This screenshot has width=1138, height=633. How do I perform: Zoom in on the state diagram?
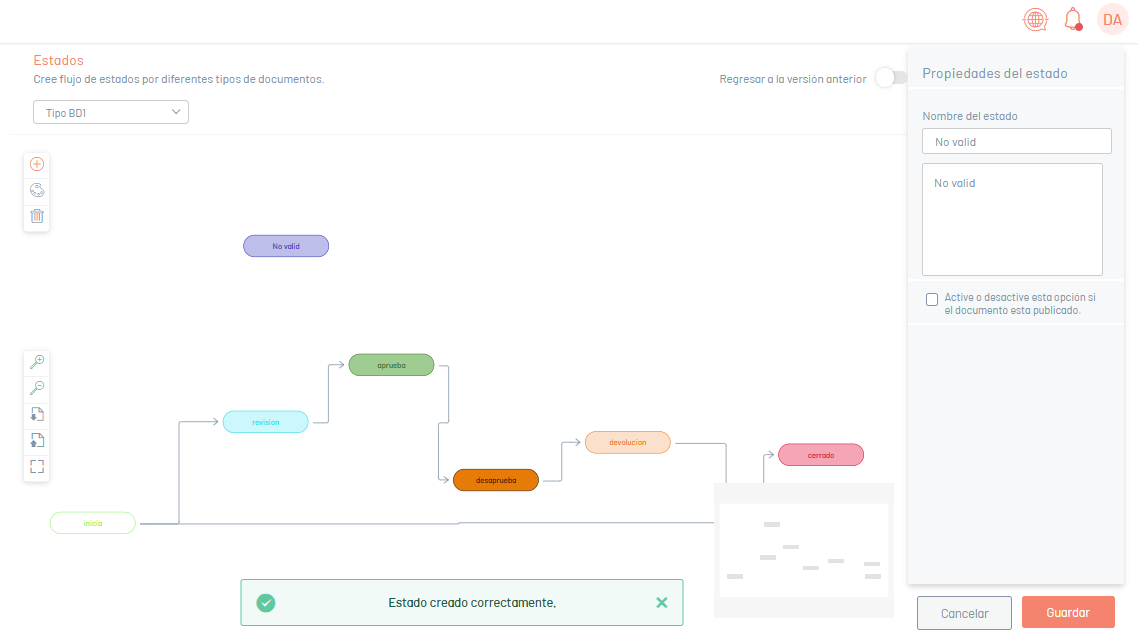click(37, 362)
